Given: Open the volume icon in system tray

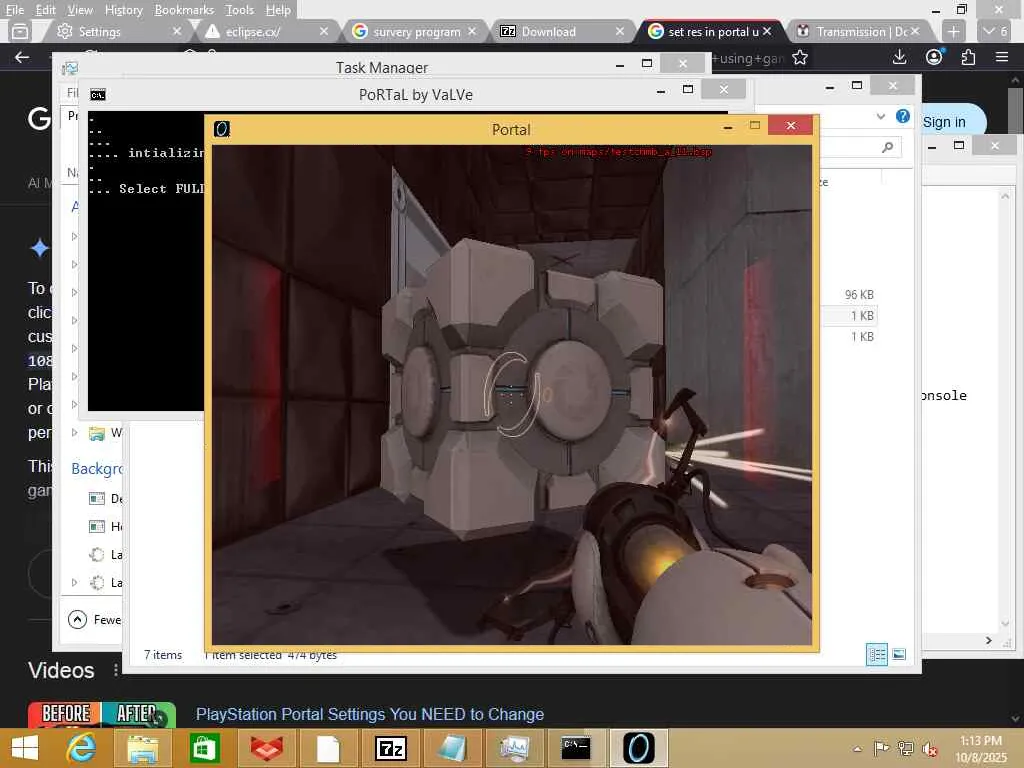Looking at the screenshot, I should (929, 748).
